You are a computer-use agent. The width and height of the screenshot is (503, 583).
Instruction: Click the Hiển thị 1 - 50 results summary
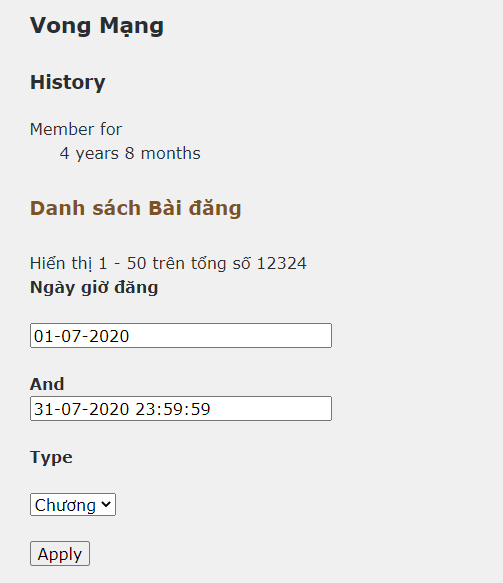click(168, 263)
